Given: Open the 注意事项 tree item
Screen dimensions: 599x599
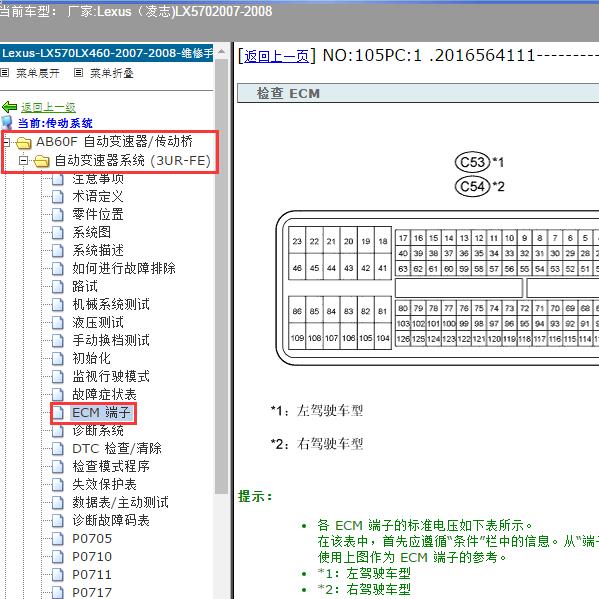Looking at the screenshot, I should tap(98, 179).
